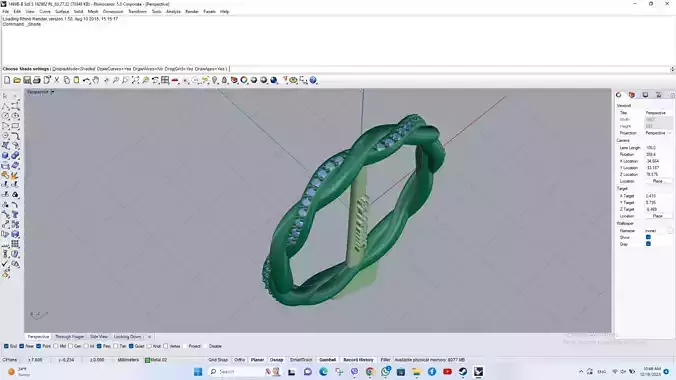Click the Zoom Extents icon
The image size is (676, 380).
(135, 80)
